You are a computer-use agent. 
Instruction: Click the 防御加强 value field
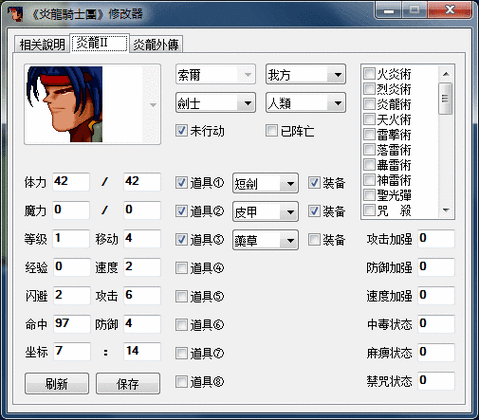coord(436,267)
